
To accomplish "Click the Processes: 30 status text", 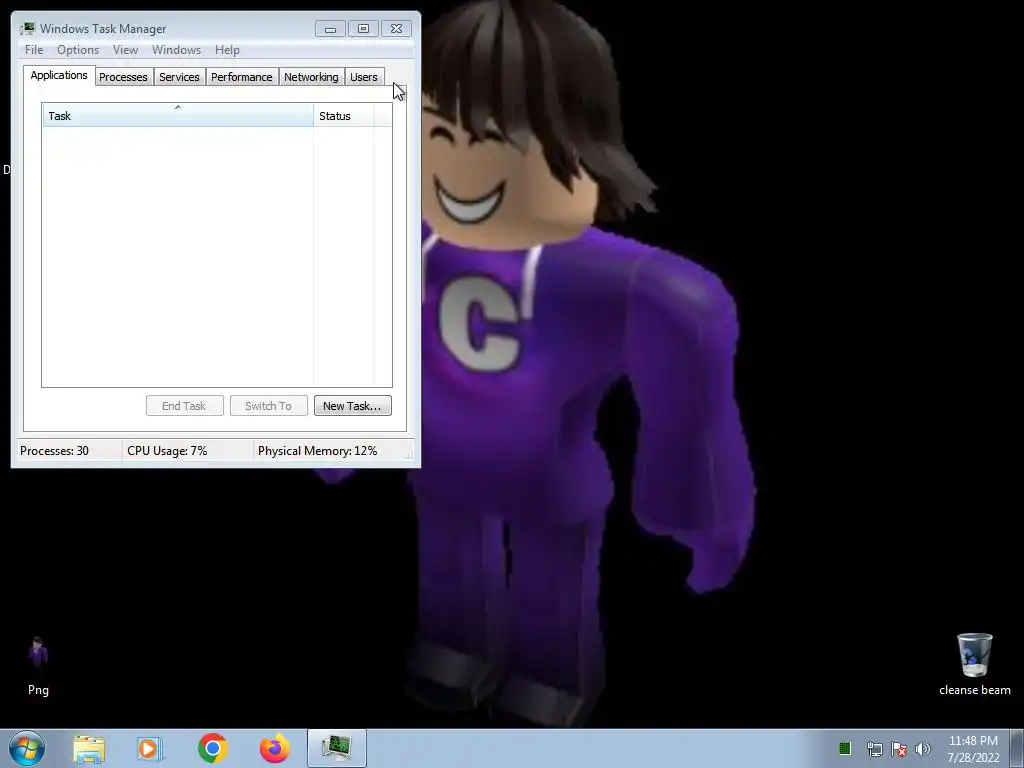I will tap(54, 451).
